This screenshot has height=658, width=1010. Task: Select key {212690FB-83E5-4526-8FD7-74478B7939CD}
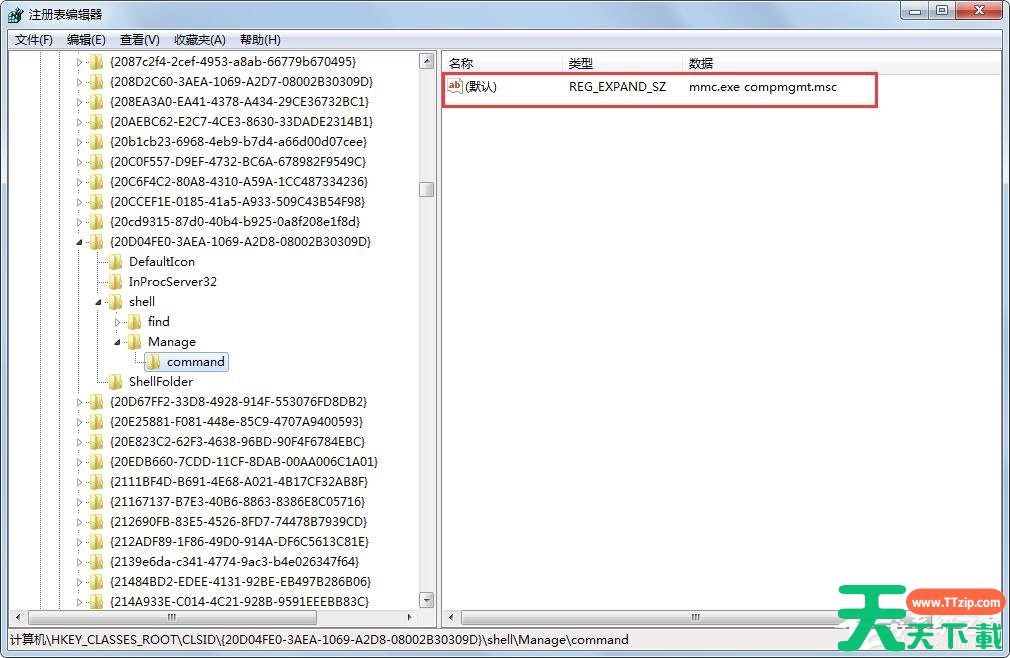(238, 522)
